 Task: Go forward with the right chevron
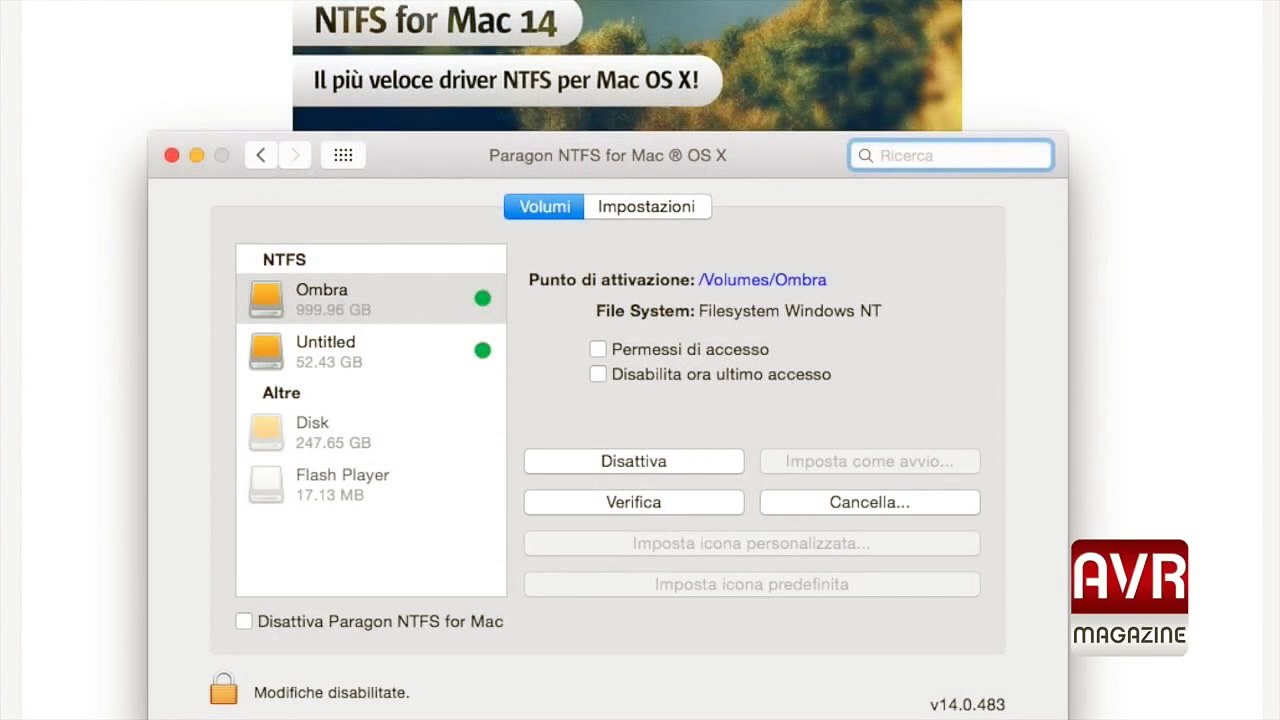(294, 155)
